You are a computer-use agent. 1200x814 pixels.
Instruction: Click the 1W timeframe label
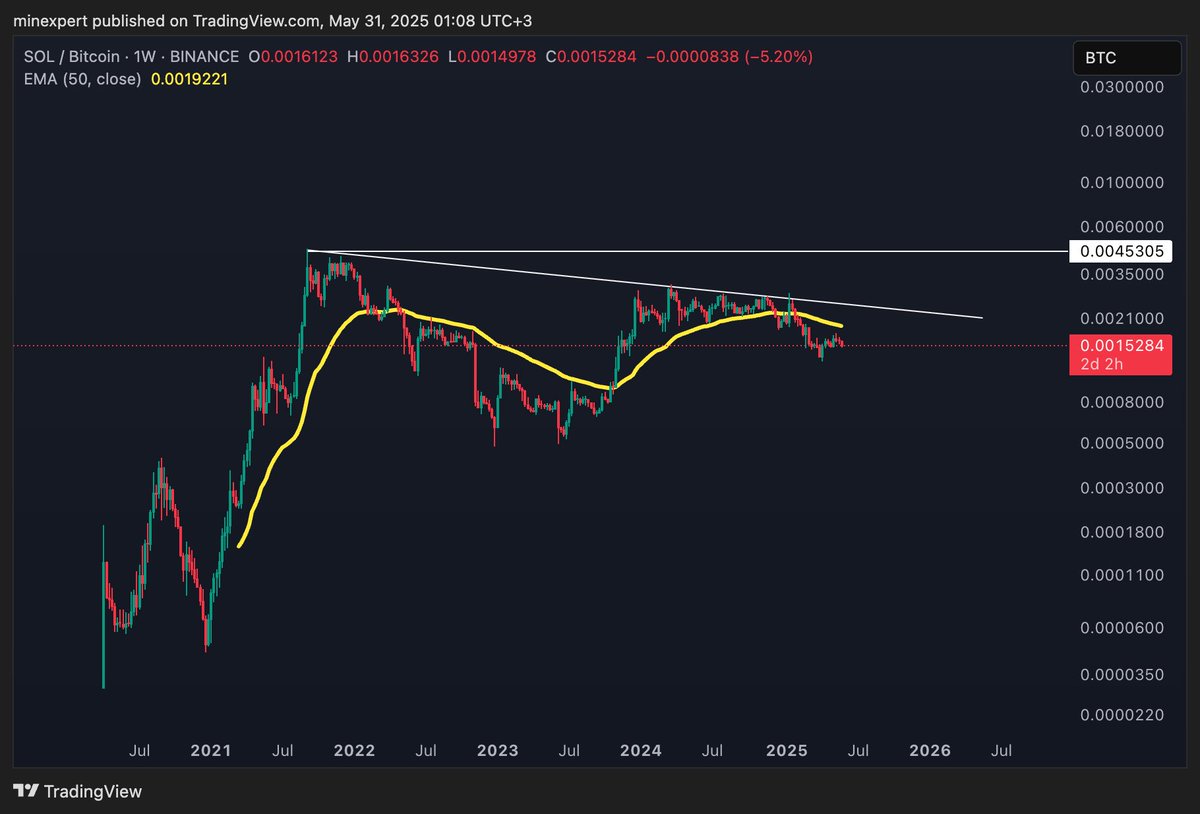coord(143,57)
